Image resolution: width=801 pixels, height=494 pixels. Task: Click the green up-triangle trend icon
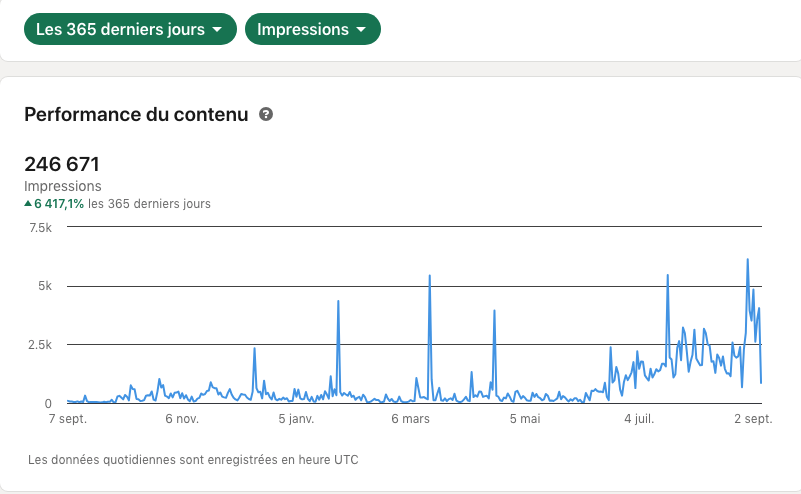(x=28, y=203)
